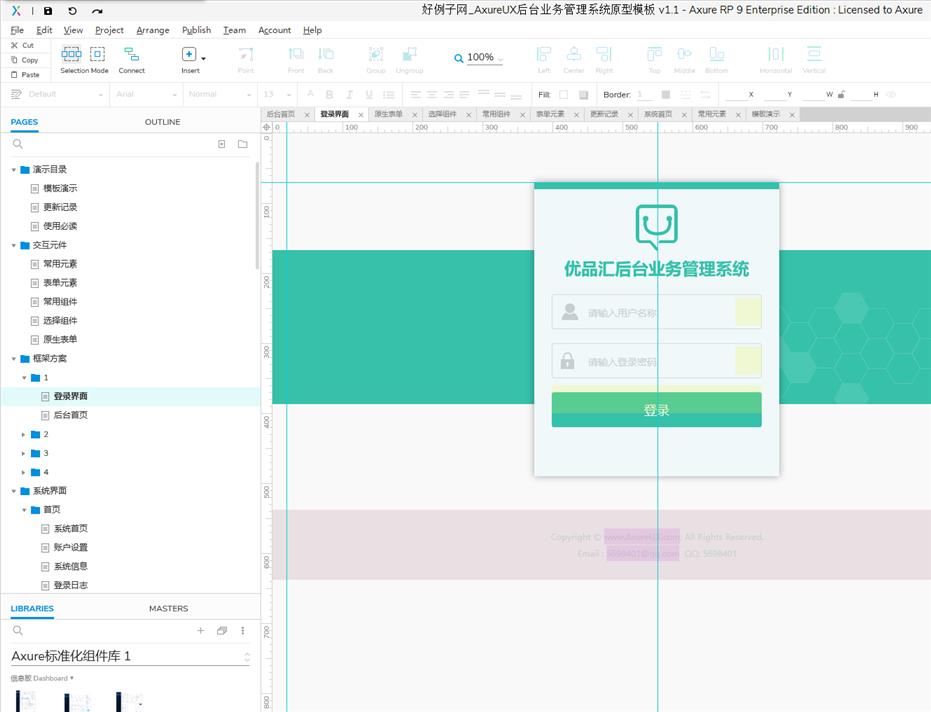
Task: Switch to the 后台首页 document tab
Action: pyautogui.click(x=281, y=114)
